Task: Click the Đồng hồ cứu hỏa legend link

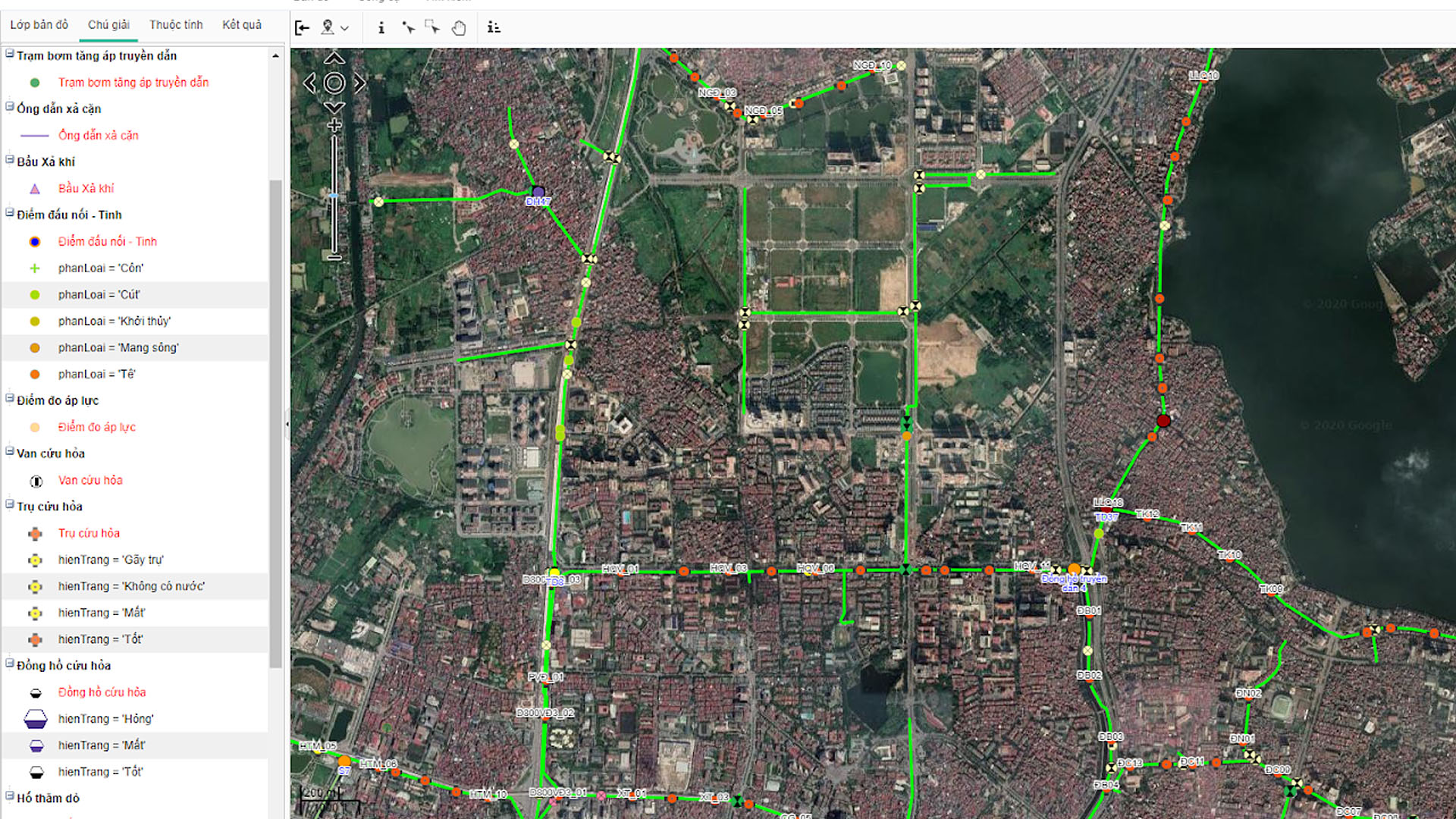Action: (x=102, y=692)
